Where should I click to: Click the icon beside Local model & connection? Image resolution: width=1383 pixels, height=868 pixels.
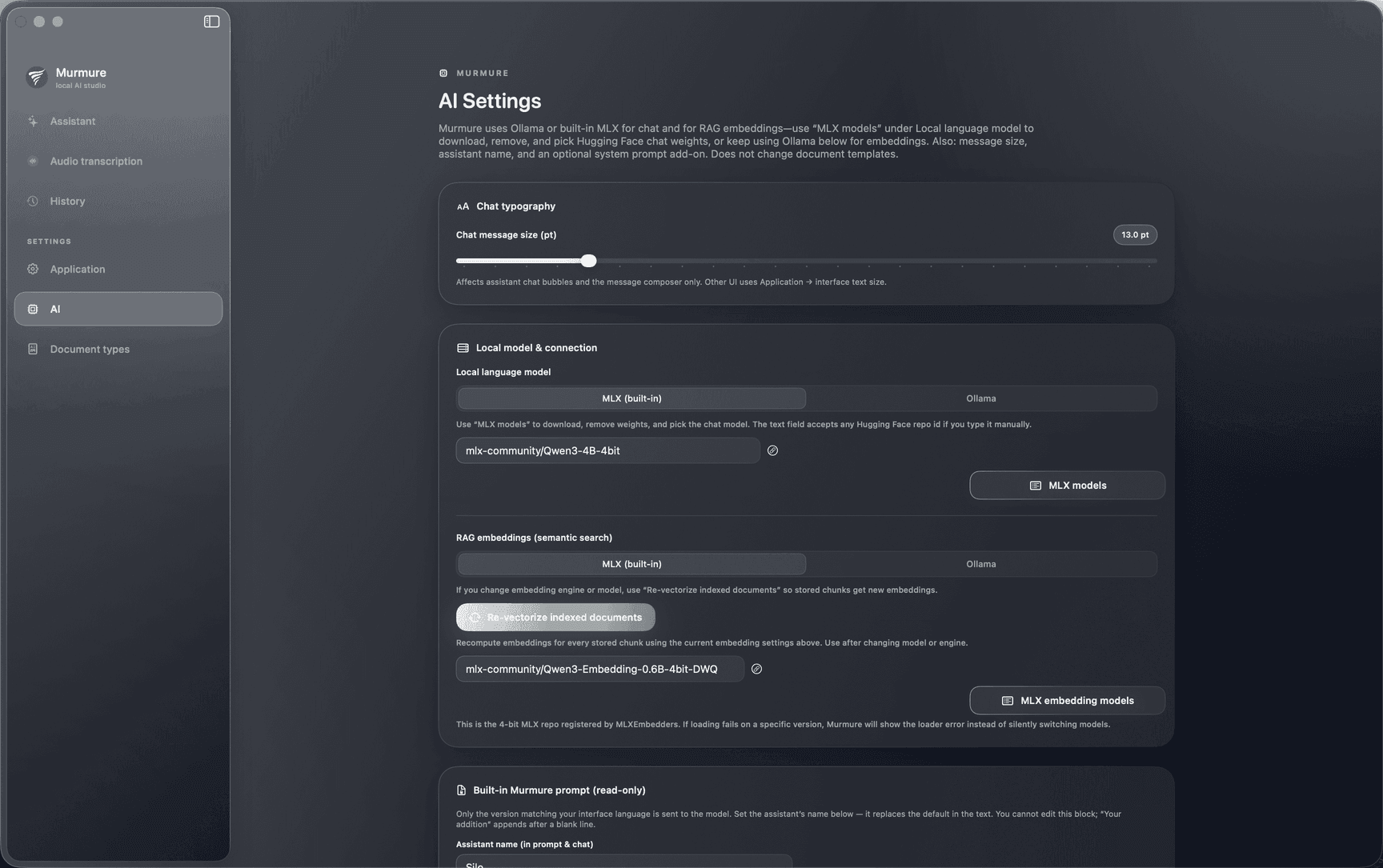click(463, 348)
